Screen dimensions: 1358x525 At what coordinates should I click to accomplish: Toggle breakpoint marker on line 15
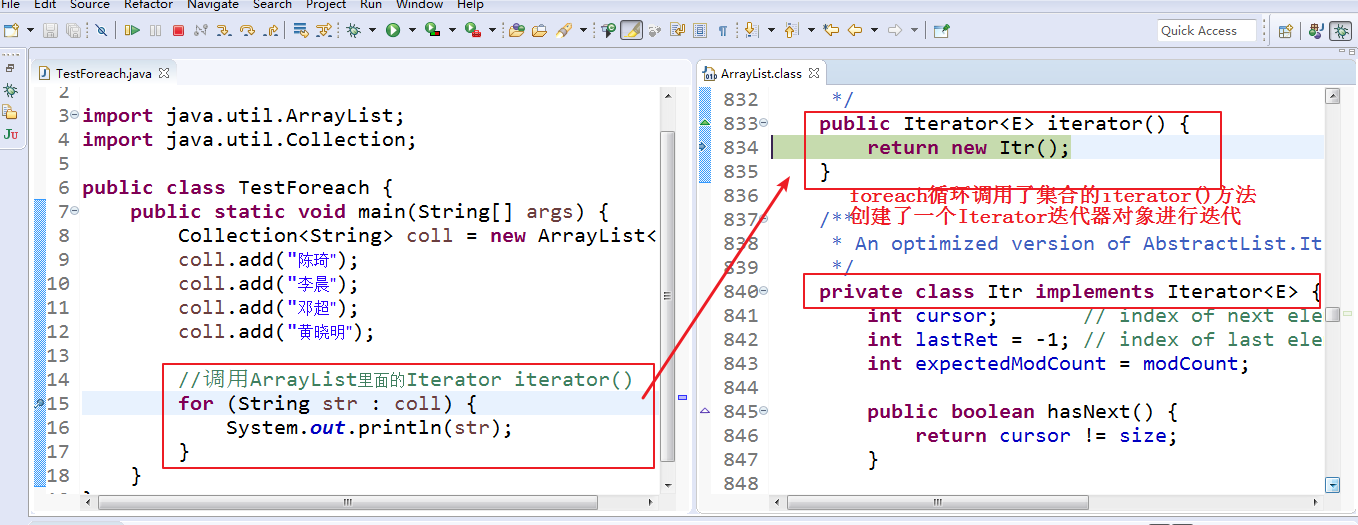coord(39,404)
